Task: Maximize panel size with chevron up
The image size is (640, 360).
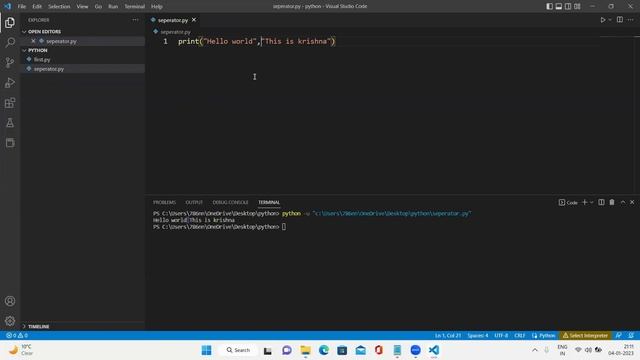Action: coord(622,202)
